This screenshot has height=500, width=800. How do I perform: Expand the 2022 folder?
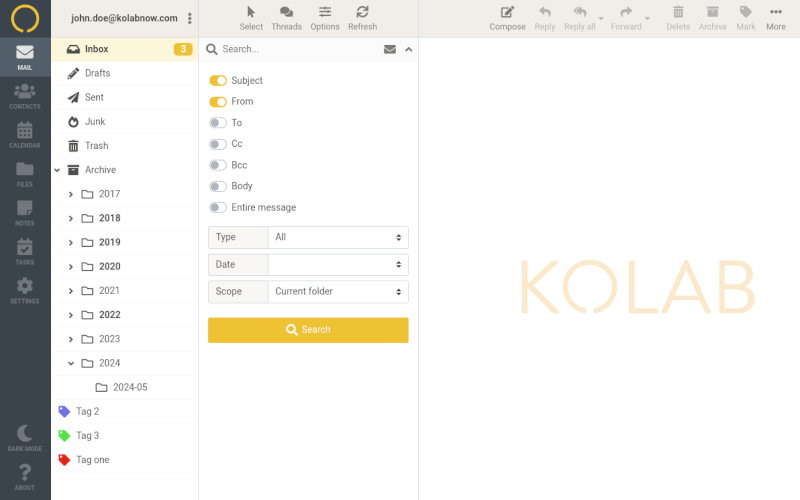point(71,315)
